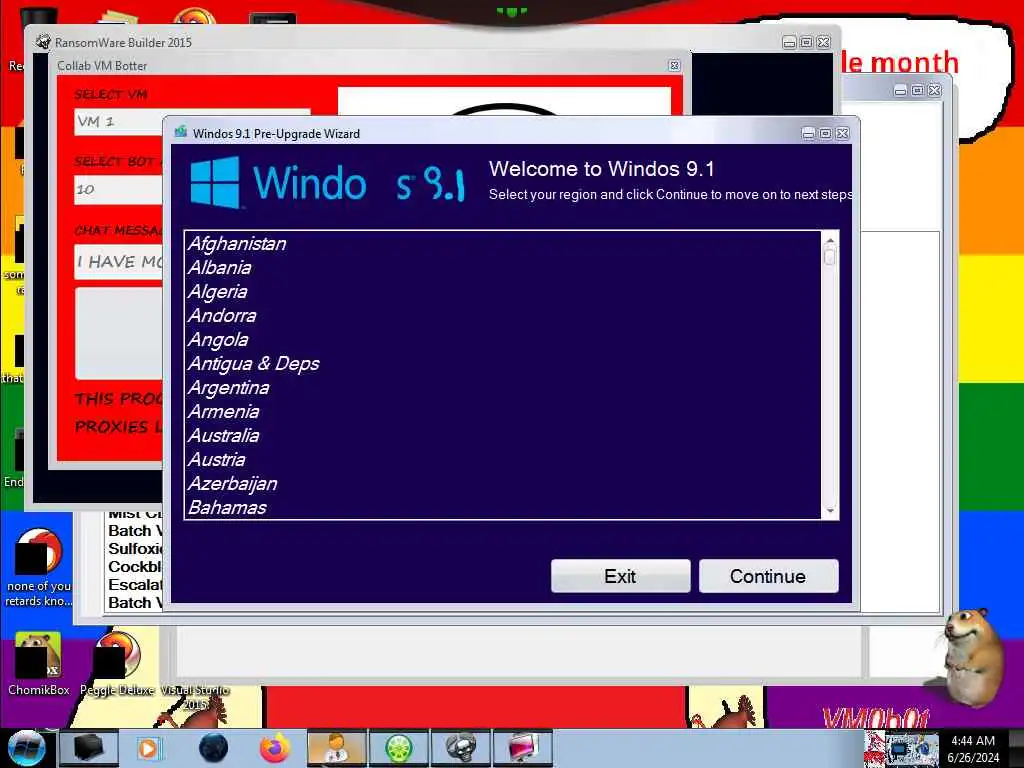The height and width of the screenshot is (768, 1024).
Task: Click the taskbar clock showing 4:44 AM
Action: point(973,749)
